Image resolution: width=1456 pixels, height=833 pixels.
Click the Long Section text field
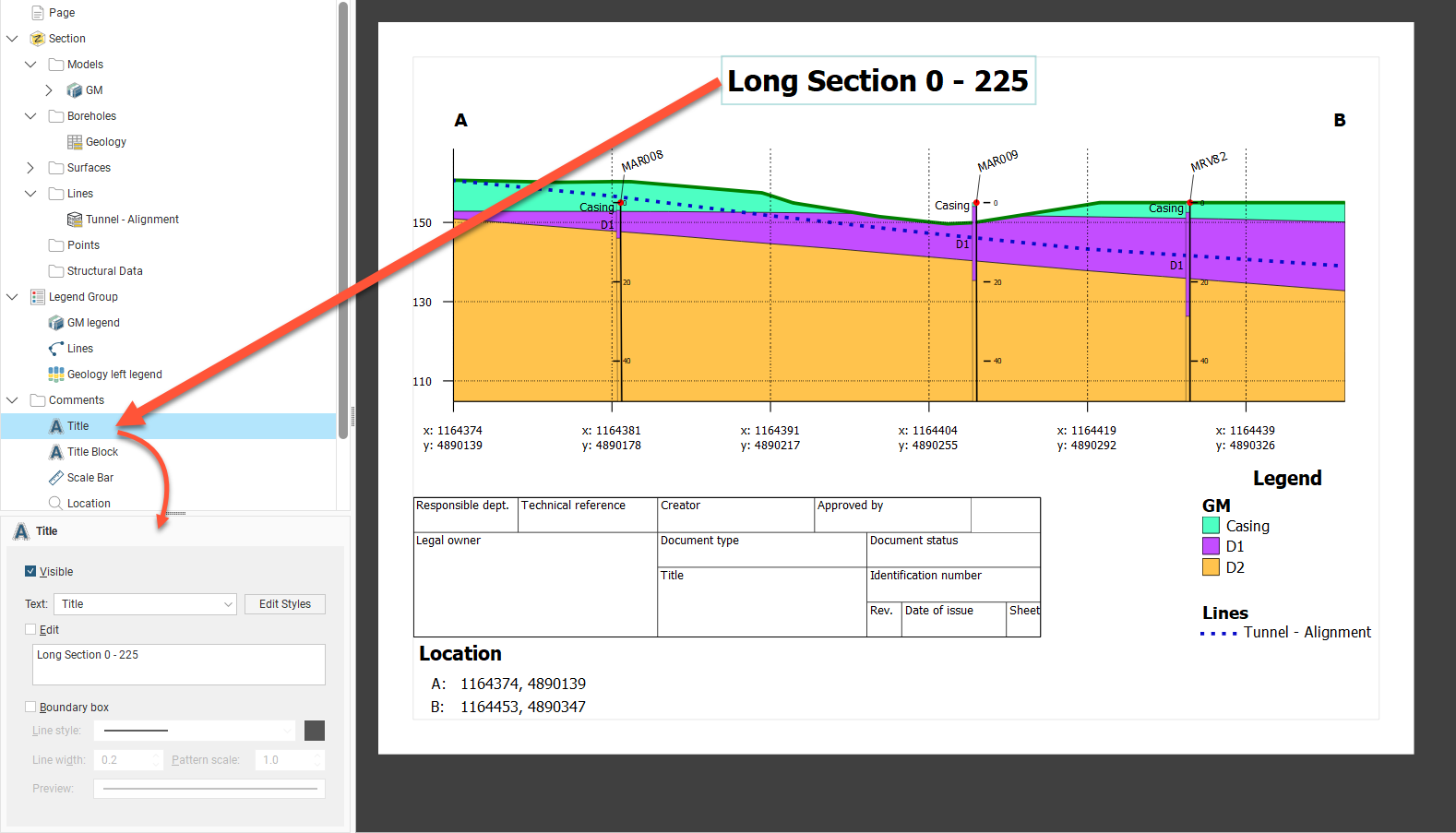point(178,664)
